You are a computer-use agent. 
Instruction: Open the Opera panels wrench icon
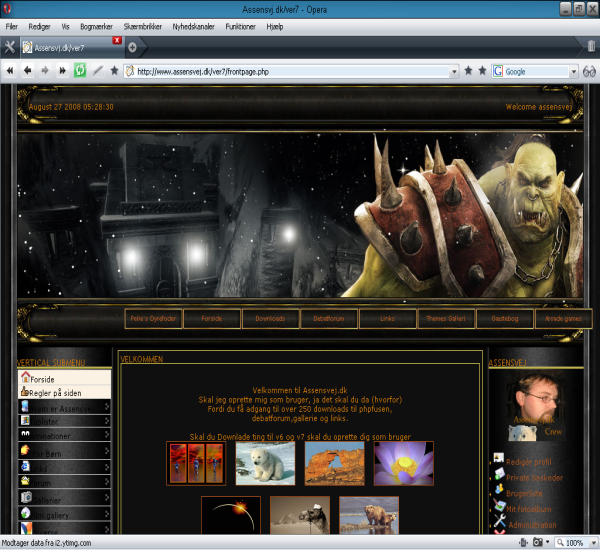10,47
